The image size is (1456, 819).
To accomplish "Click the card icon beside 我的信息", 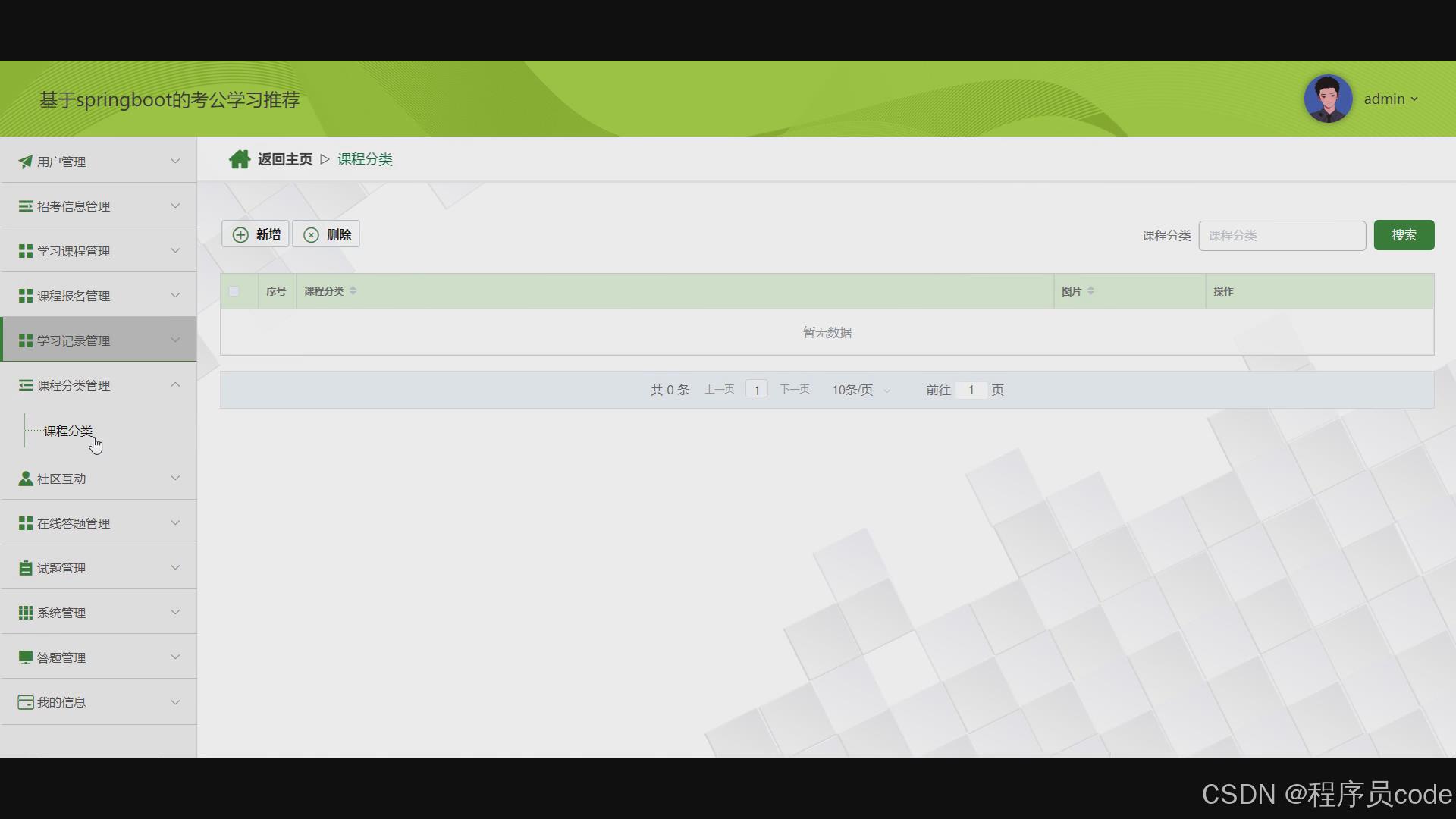I will (x=26, y=702).
